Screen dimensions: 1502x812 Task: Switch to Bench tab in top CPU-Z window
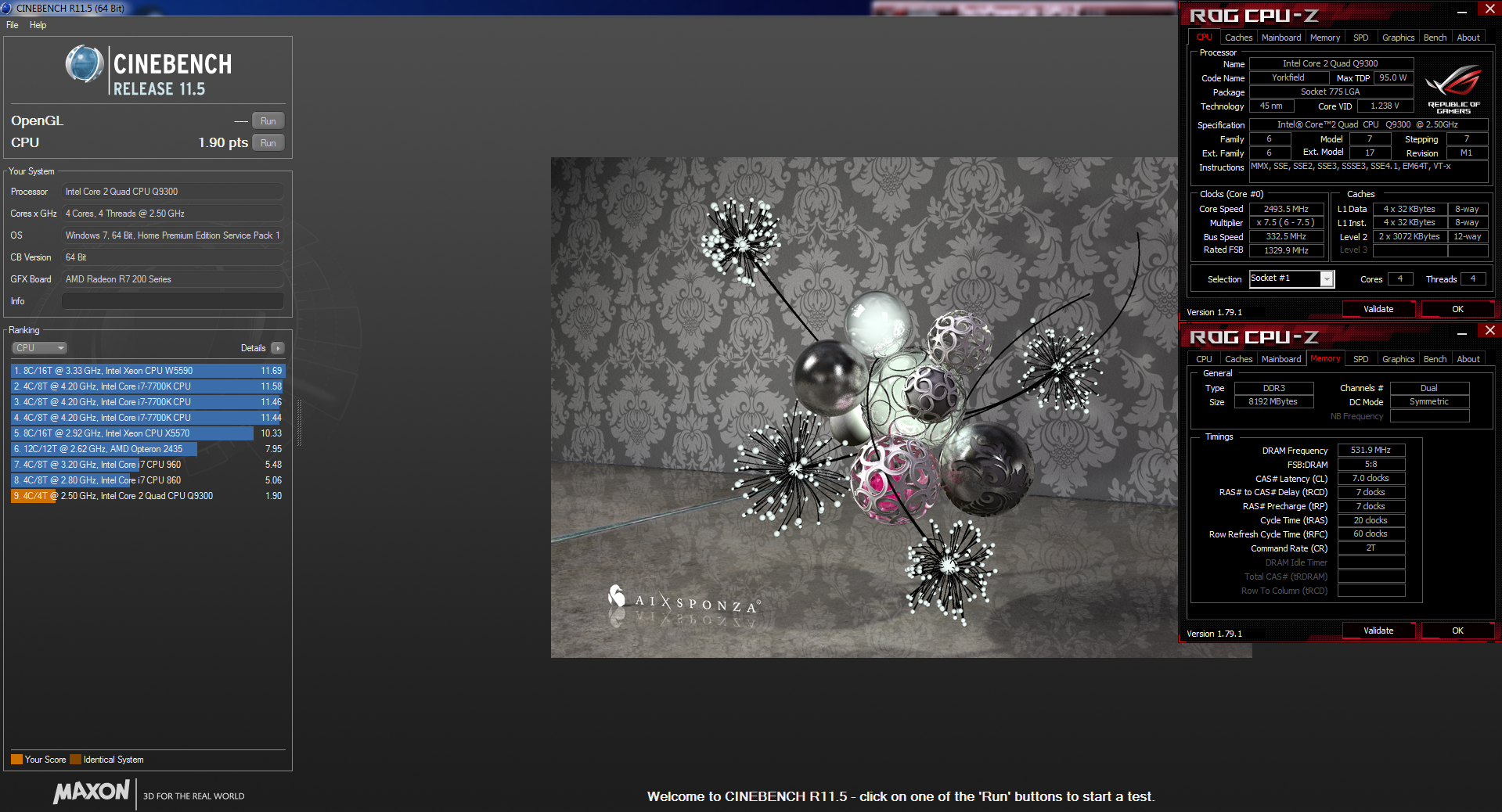coord(1435,38)
